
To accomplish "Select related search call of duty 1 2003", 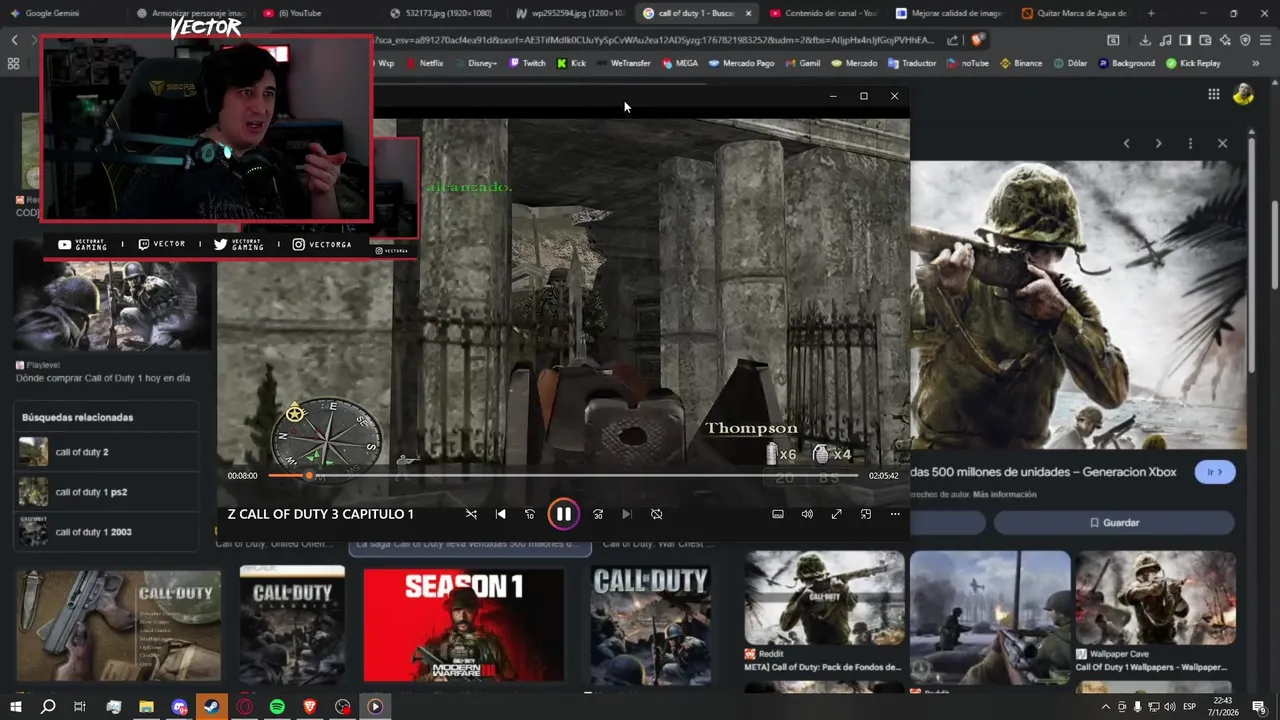I will click(x=106, y=532).
